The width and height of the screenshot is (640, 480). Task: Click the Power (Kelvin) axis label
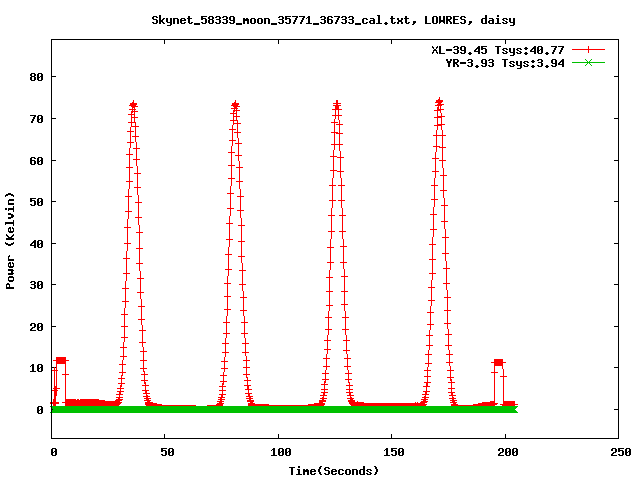coord(10,241)
